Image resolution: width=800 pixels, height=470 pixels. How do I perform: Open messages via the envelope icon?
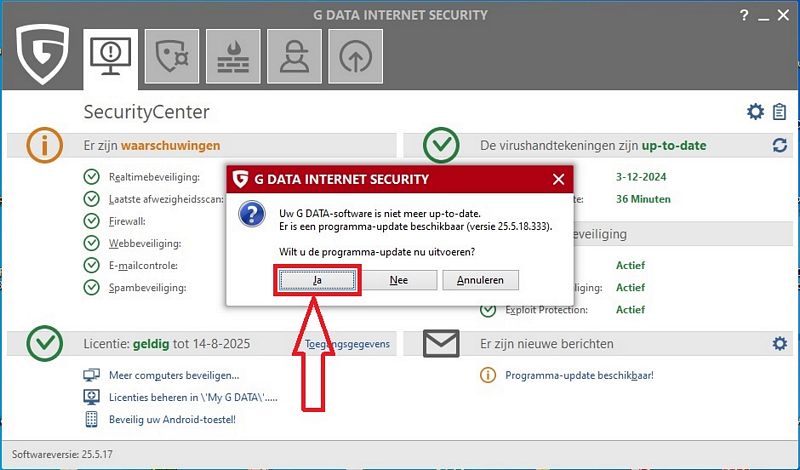pos(441,343)
